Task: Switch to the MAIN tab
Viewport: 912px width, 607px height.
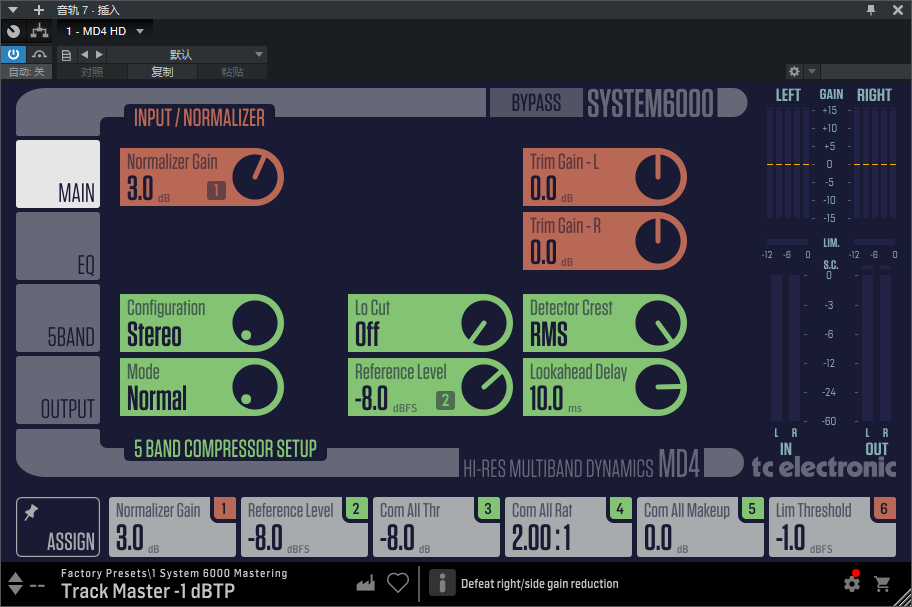Action: pos(58,174)
